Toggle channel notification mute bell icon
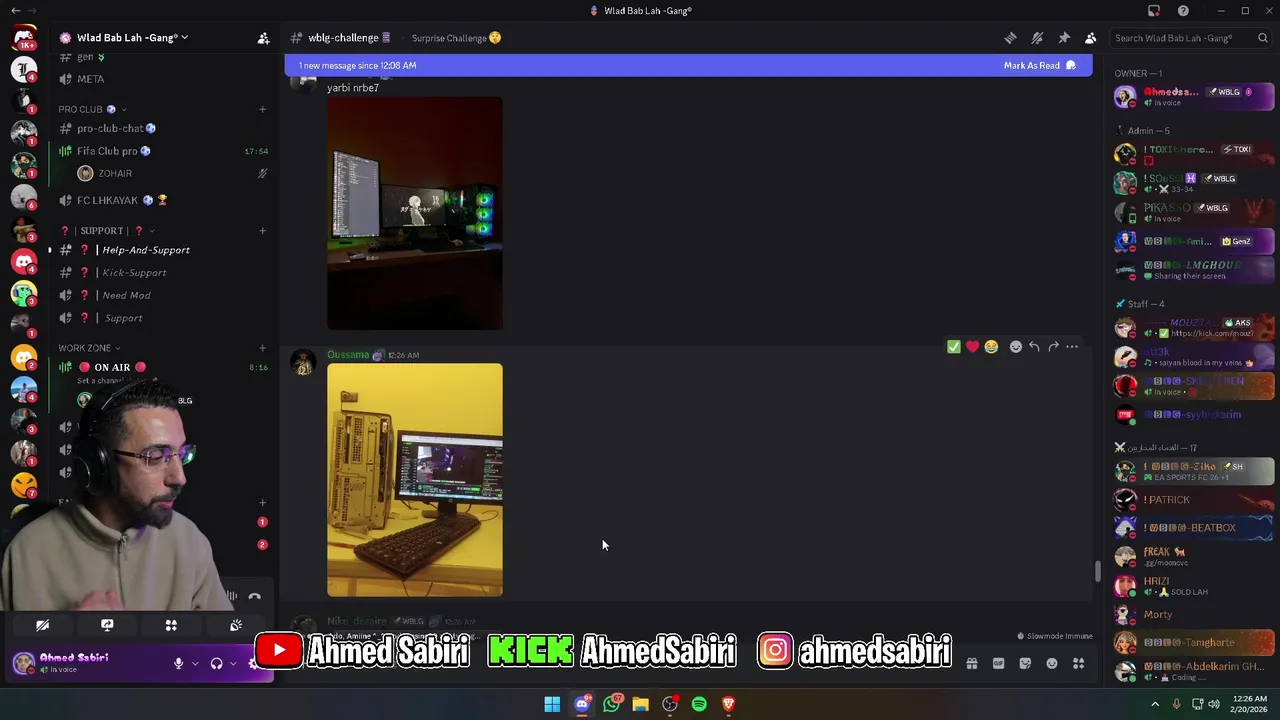The image size is (1280, 720). 1037,38
